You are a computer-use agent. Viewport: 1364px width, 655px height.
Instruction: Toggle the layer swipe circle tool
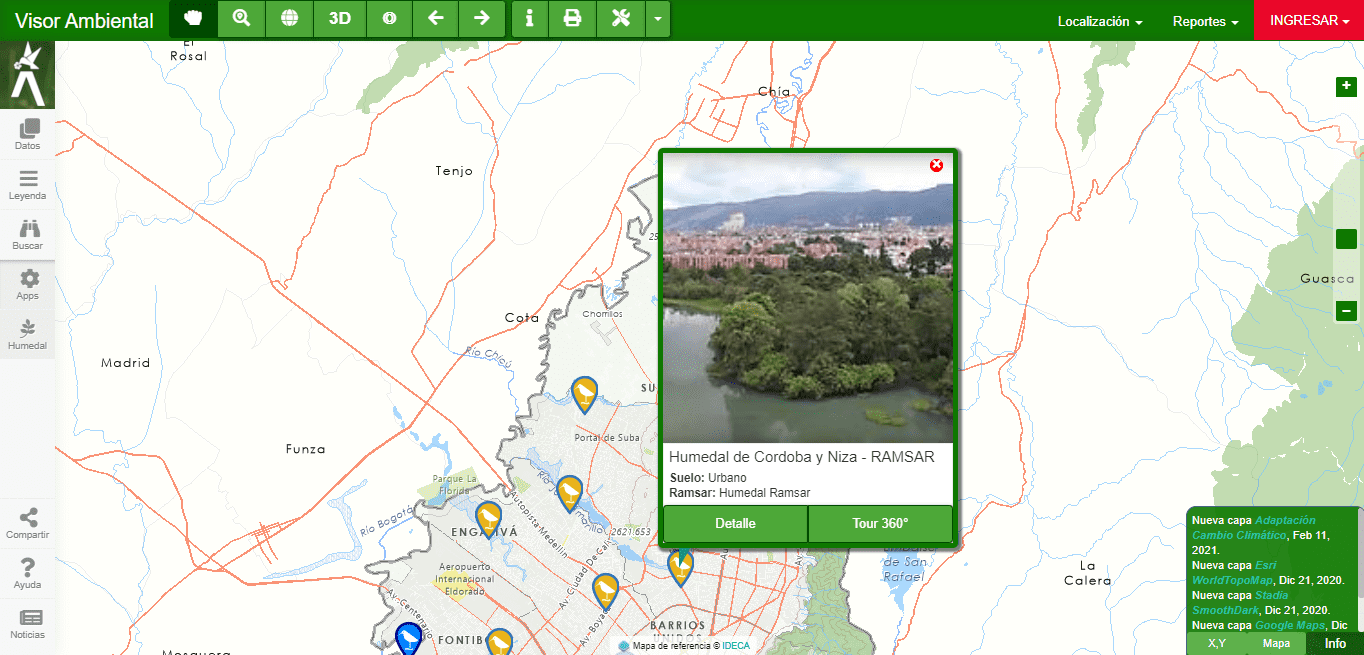point(389,19)
